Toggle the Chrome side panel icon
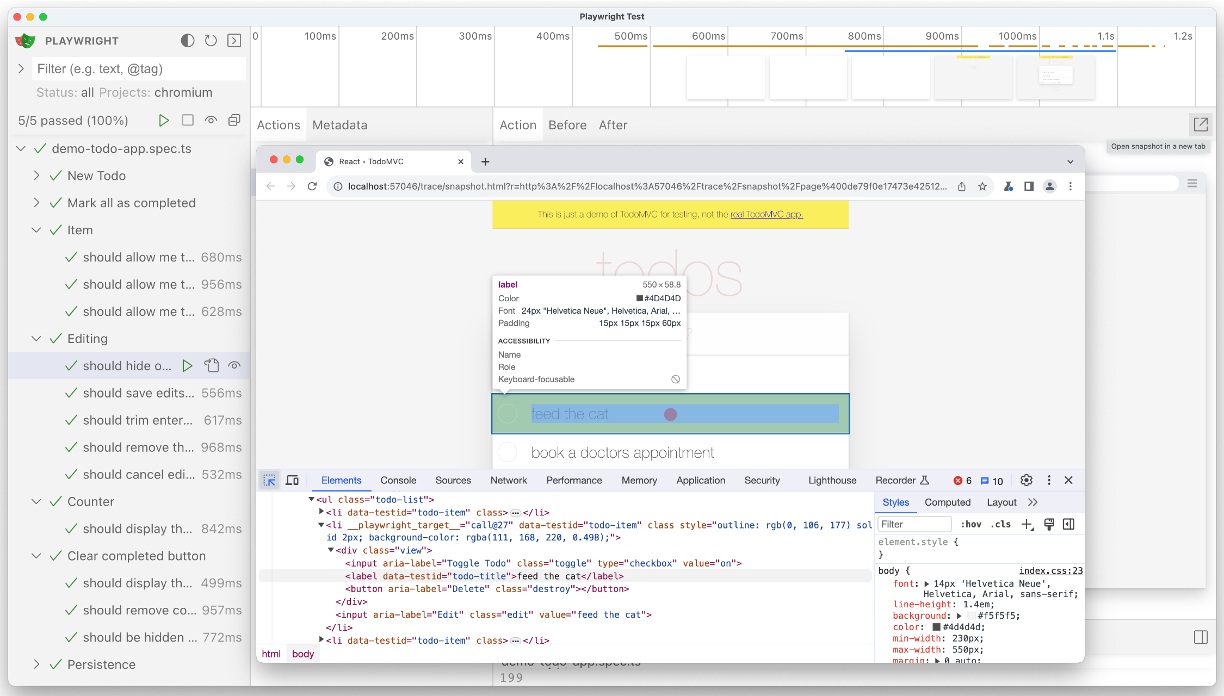 tap(1029, 186)
